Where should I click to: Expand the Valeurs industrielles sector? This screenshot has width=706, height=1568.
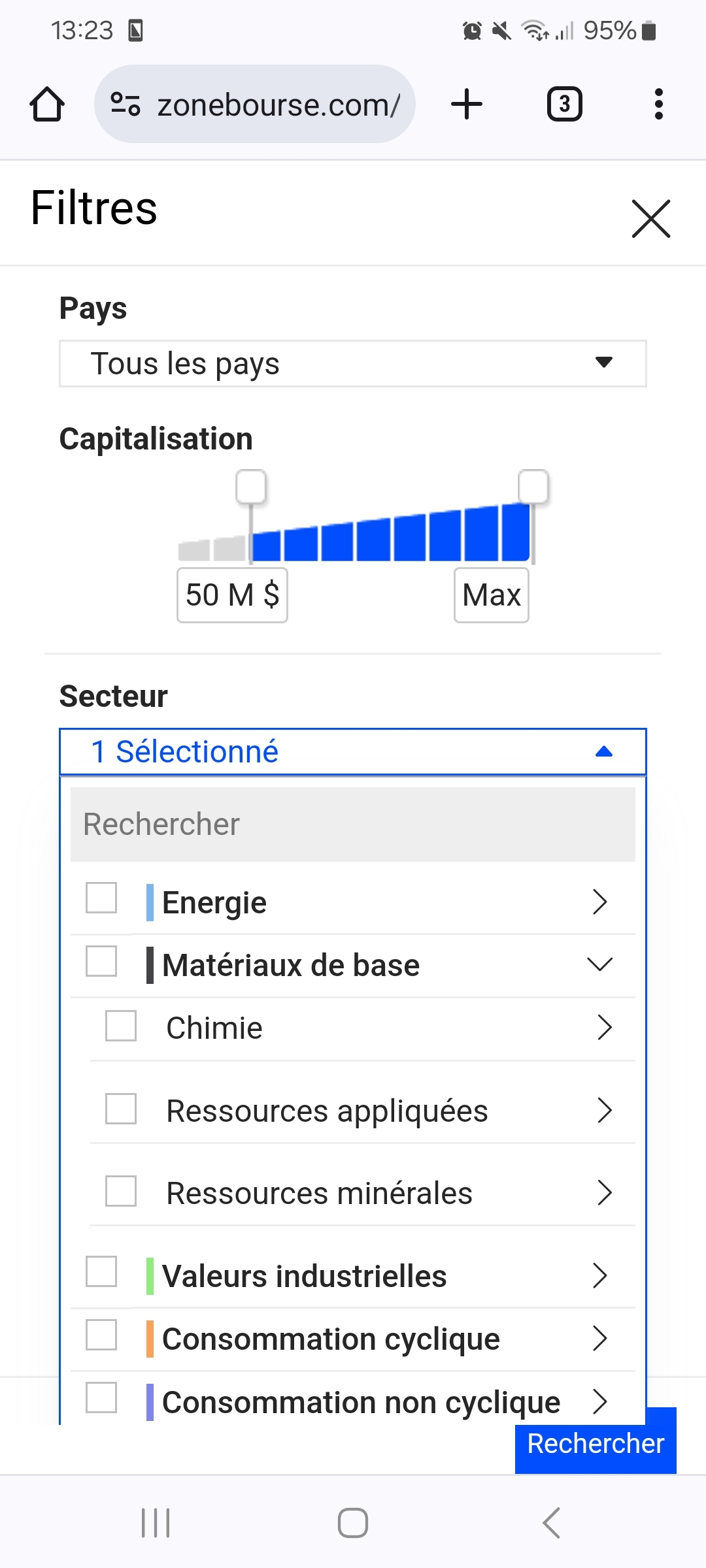599,1275
